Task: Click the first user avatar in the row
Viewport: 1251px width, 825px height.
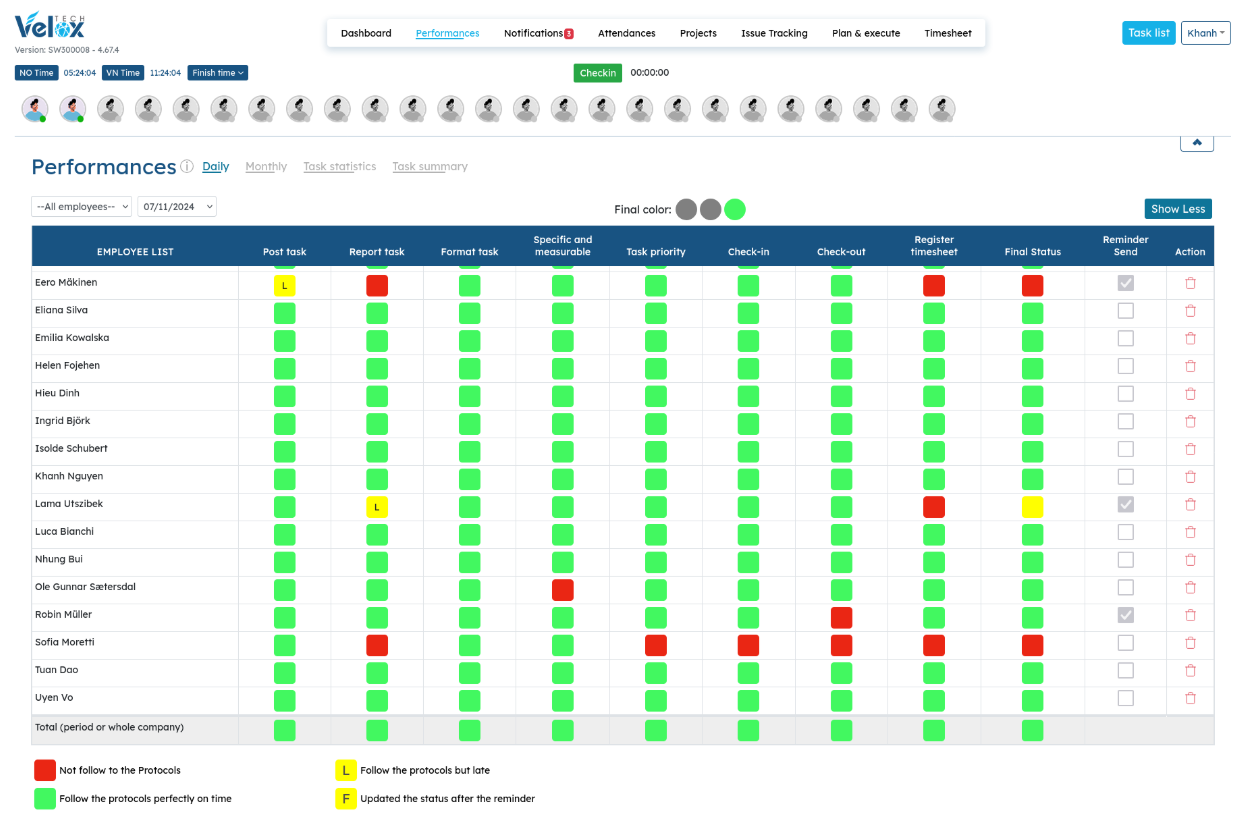Action: click(x=35, y=109)
